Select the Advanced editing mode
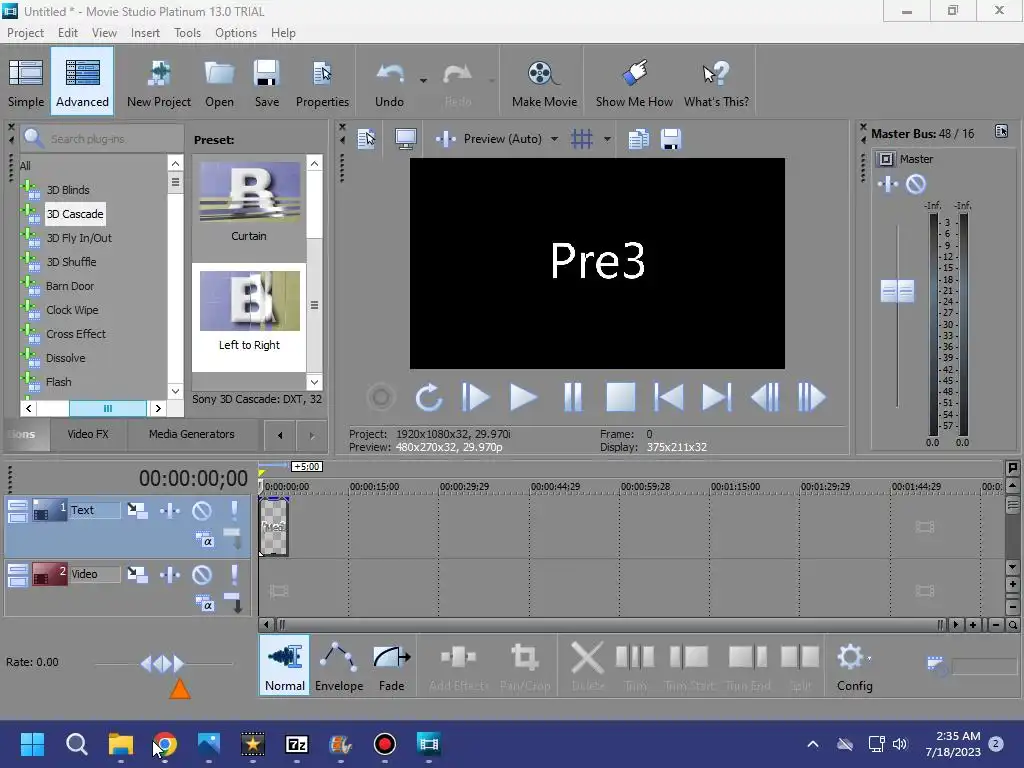The width and height of the screenshot is (1024, 768). tap(82, 82)
